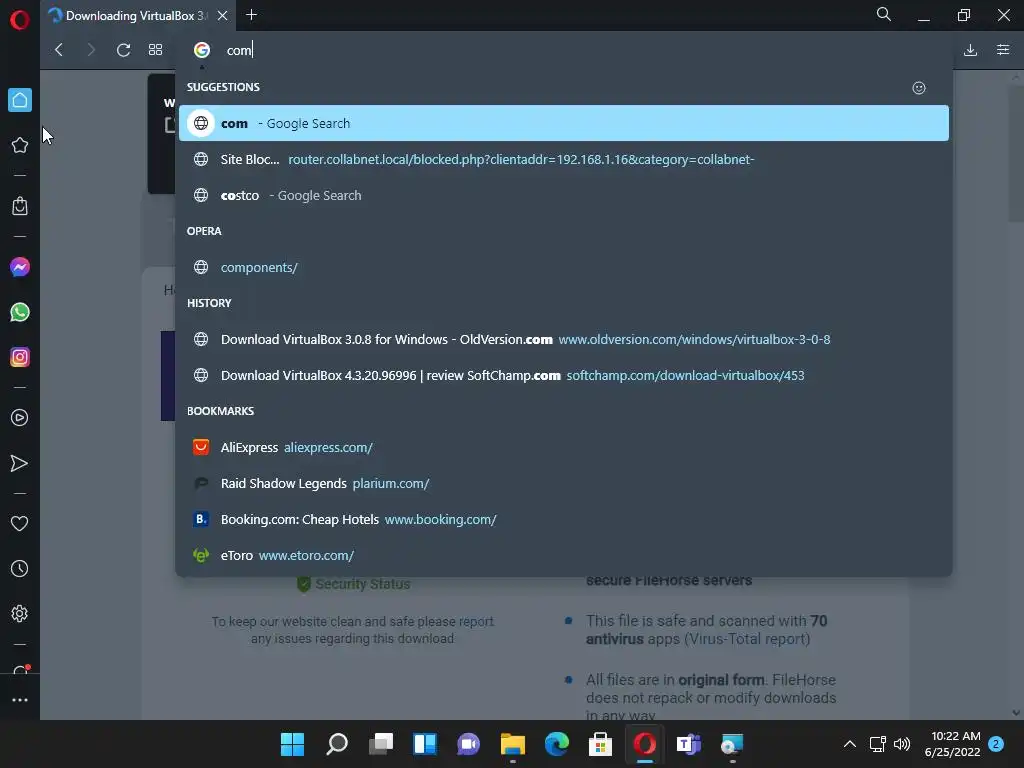Close the Downloading VirtualBox tab
The width and height of the screenshot is (1024, 768).
(x=222, y=16)
